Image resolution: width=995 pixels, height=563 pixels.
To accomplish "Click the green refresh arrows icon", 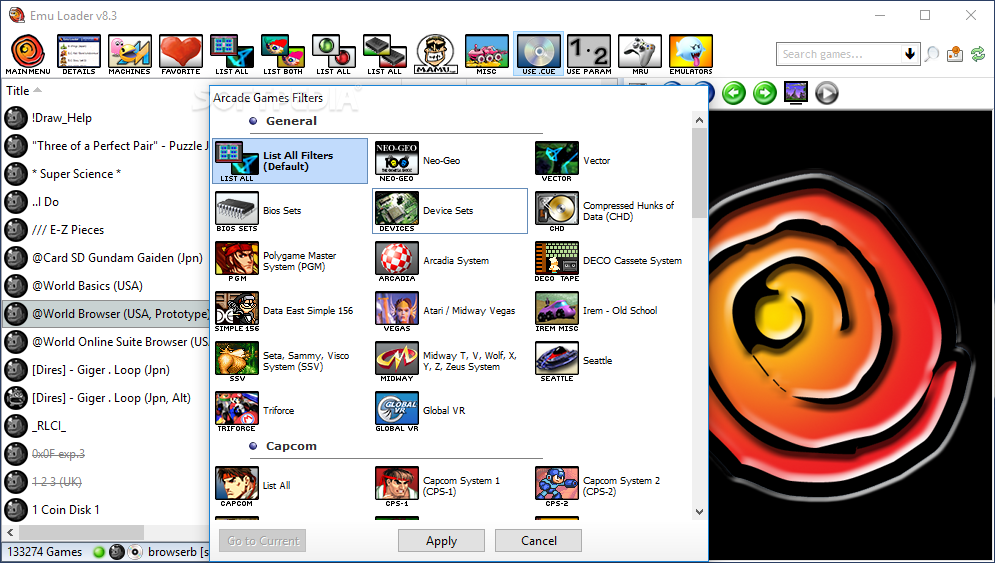I will pos(978,55).
